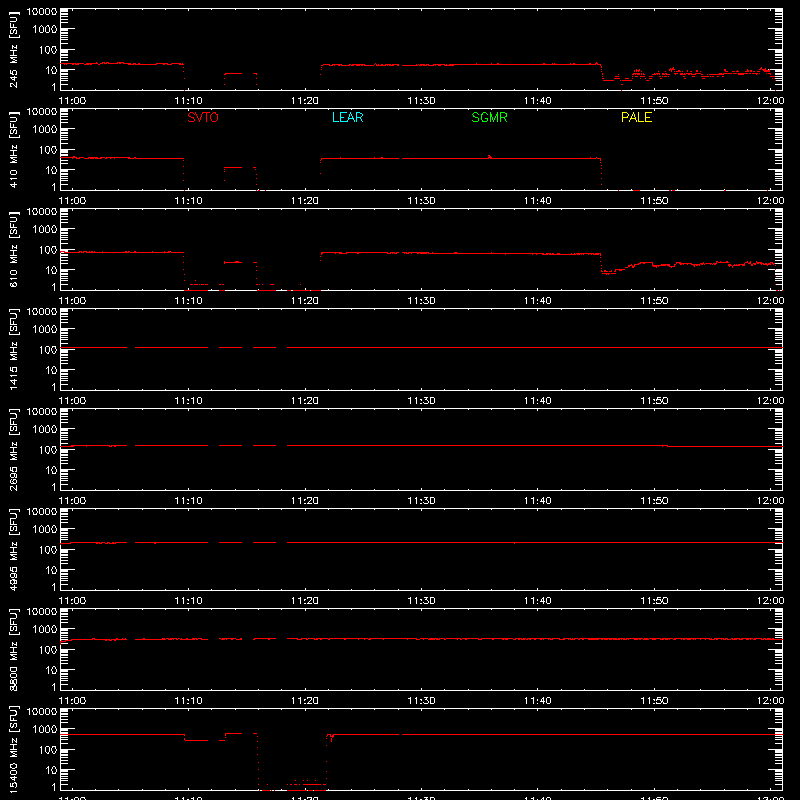Screen dimensions: 800x800
Task: Select the 1415 MHz [SFU] axis title
Action: 14,349
